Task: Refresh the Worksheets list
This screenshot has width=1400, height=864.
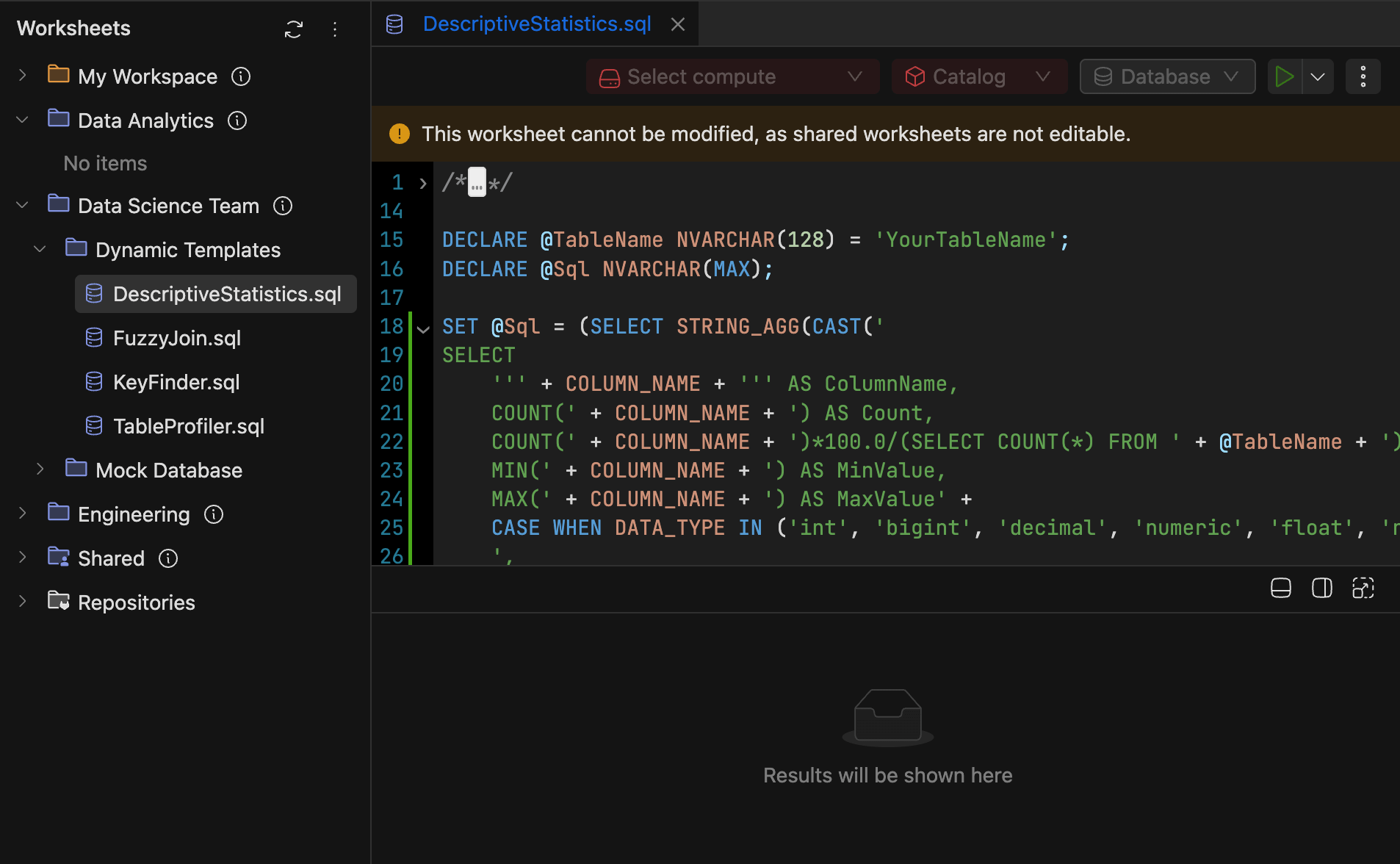Action: (294, 29)
